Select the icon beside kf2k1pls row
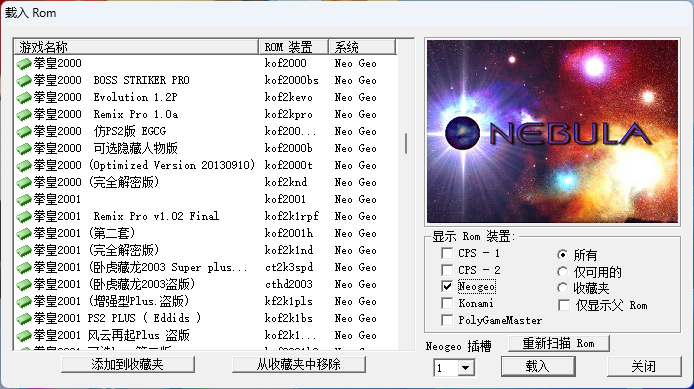 (x=24, y=301)
